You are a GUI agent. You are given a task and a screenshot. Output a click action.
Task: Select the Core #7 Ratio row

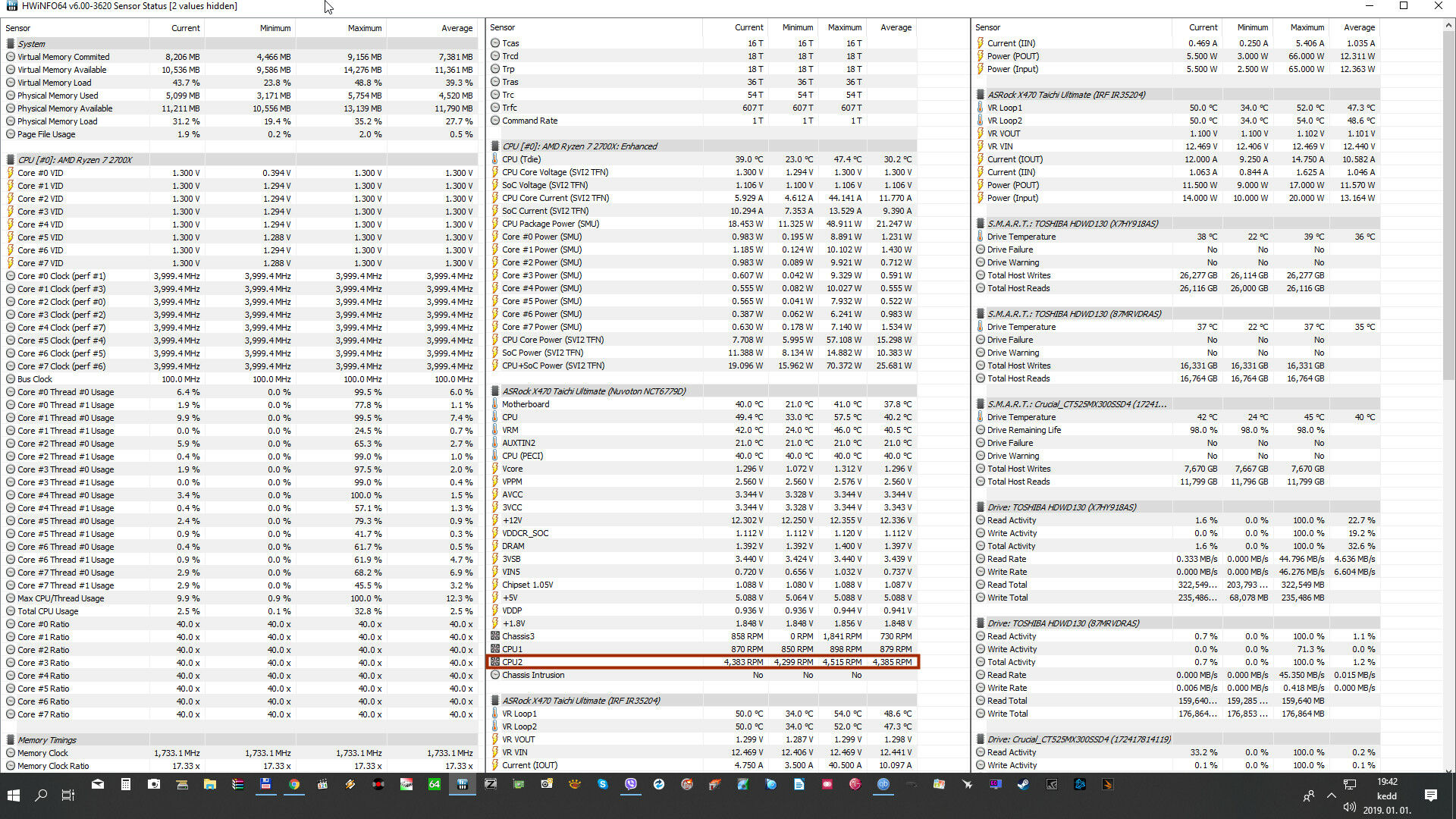tap(240, 714)
